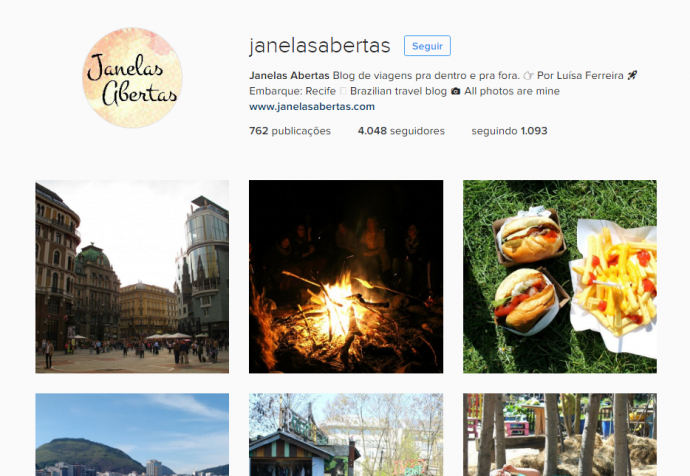Open the seguindo 1.093 list

(x=509, y=131)
